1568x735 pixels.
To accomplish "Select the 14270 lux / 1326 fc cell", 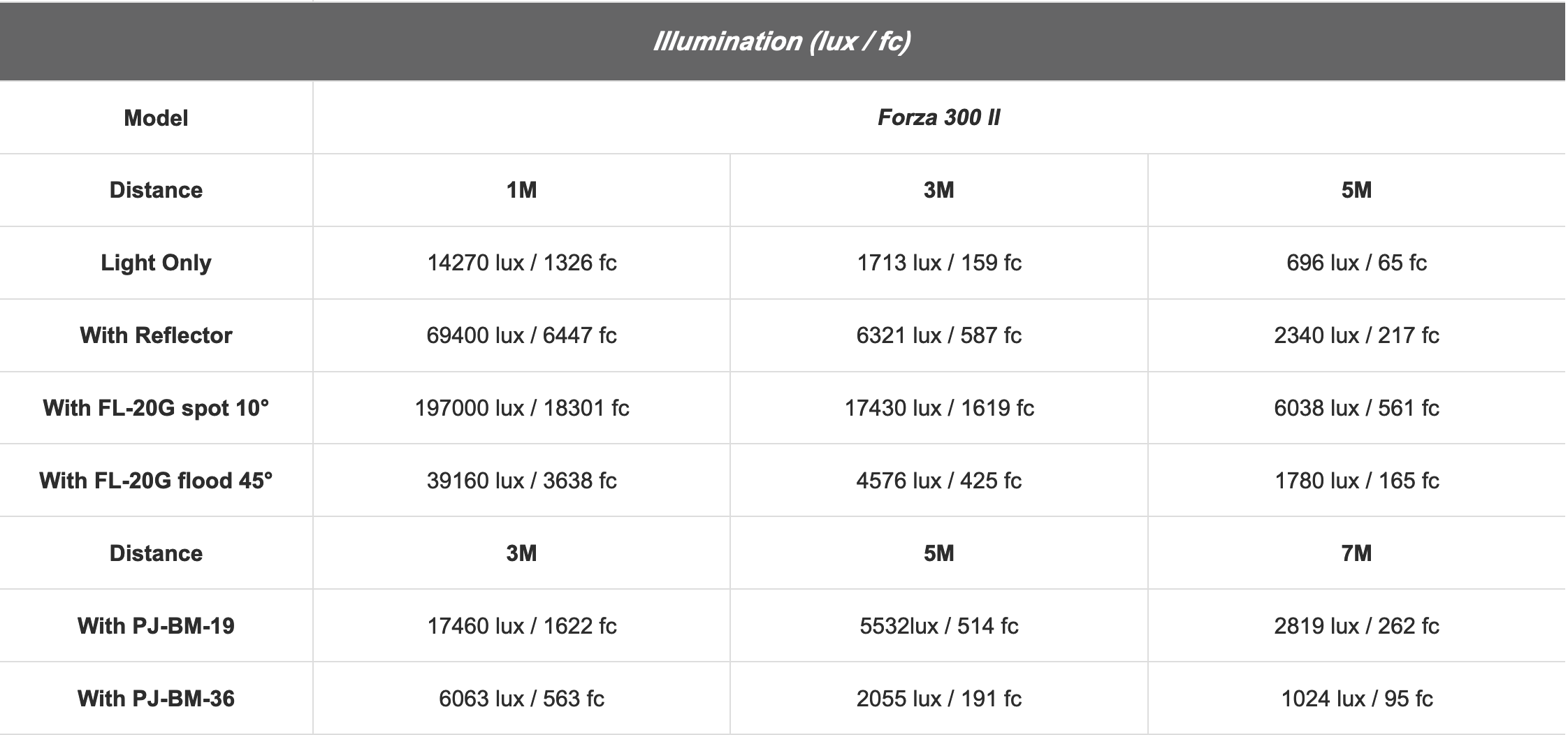I will (521, 263).
